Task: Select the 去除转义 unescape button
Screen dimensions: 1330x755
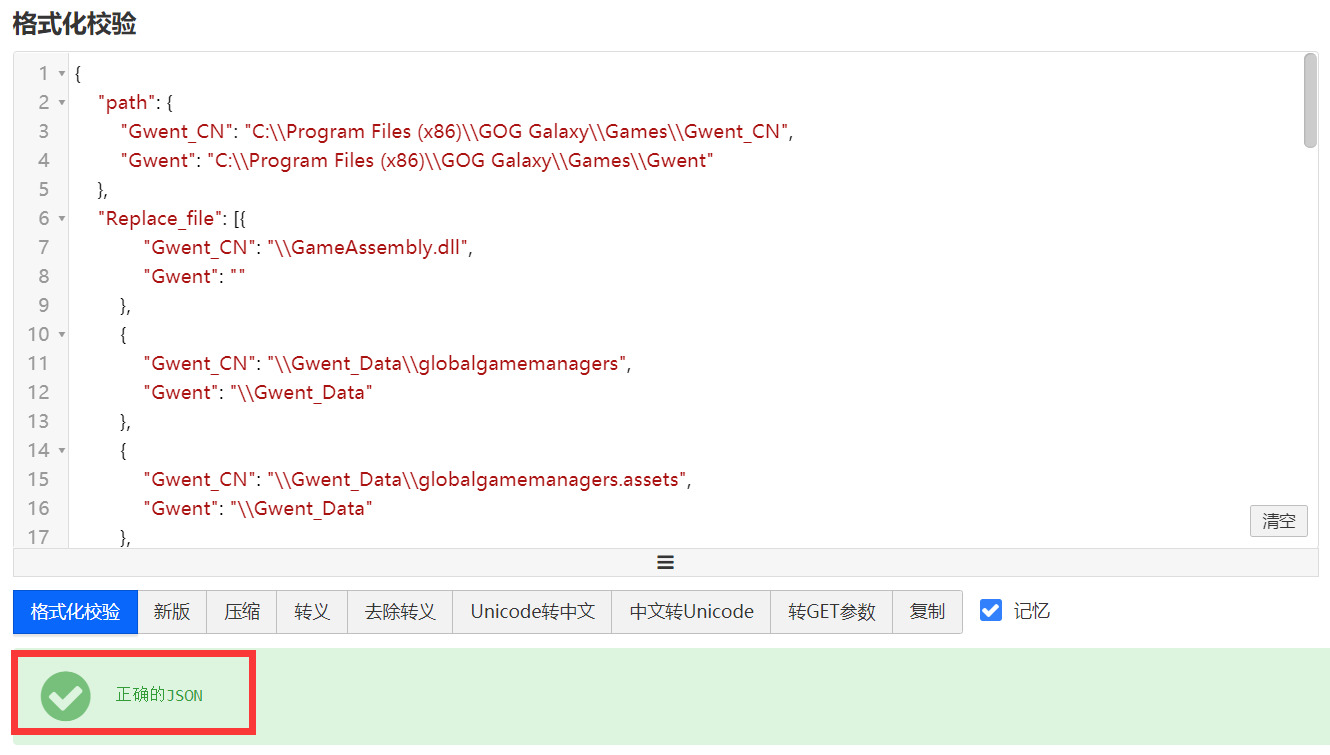Action: 400,612
